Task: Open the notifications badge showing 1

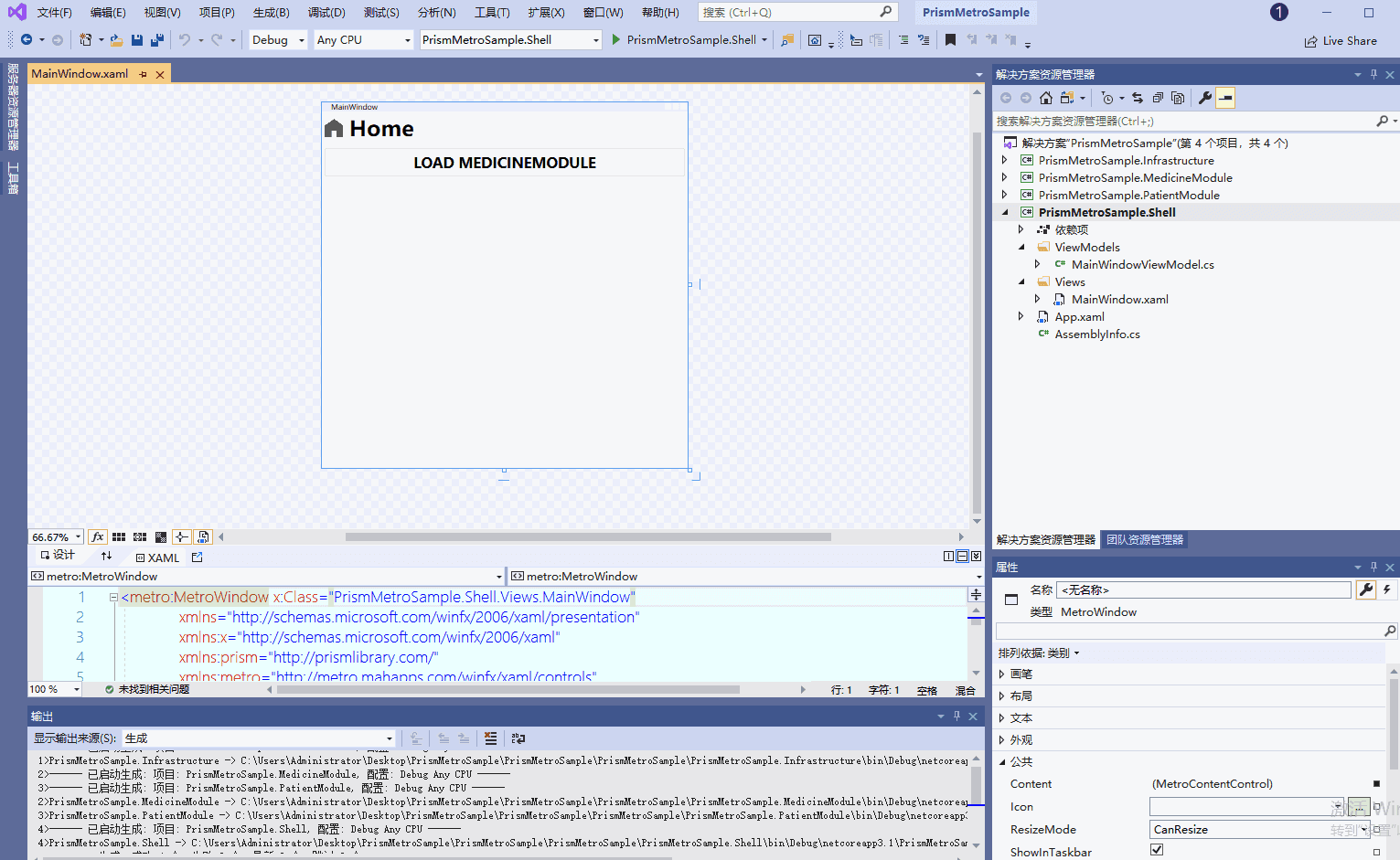Action: (1279, 12)
